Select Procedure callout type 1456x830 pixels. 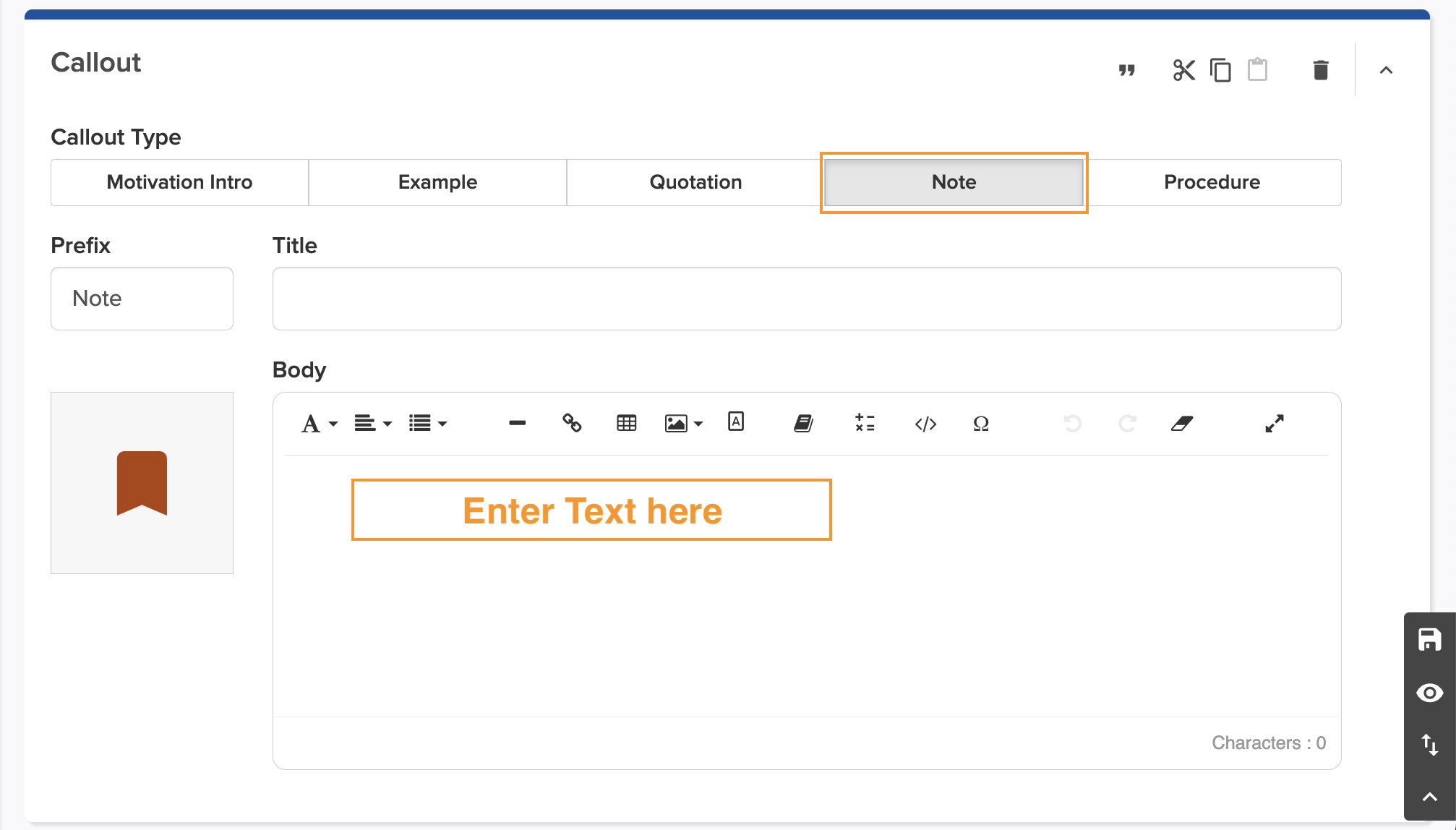1212,182
